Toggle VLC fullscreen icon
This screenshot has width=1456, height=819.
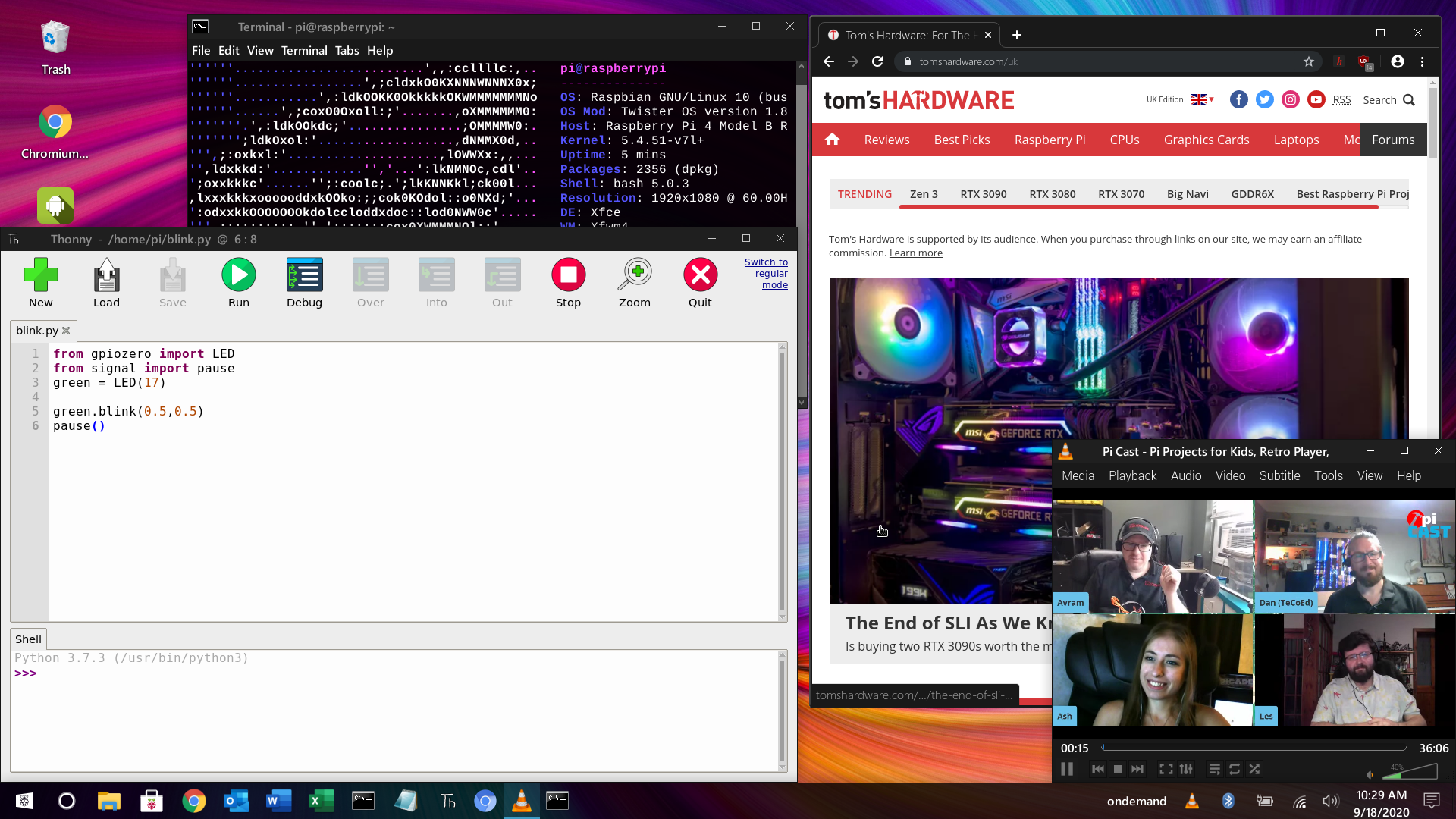point(1166,769)
